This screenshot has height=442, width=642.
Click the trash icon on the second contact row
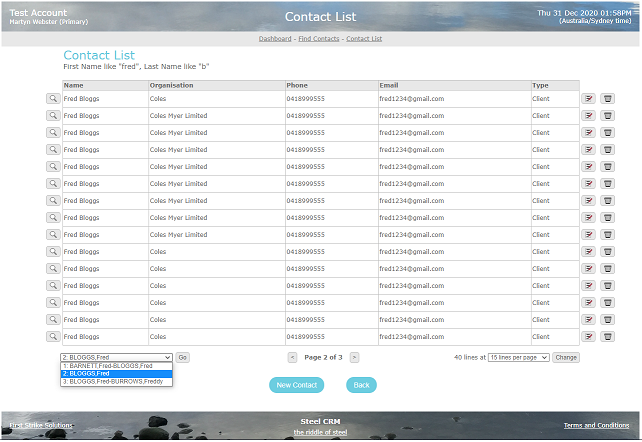[608, 116]
